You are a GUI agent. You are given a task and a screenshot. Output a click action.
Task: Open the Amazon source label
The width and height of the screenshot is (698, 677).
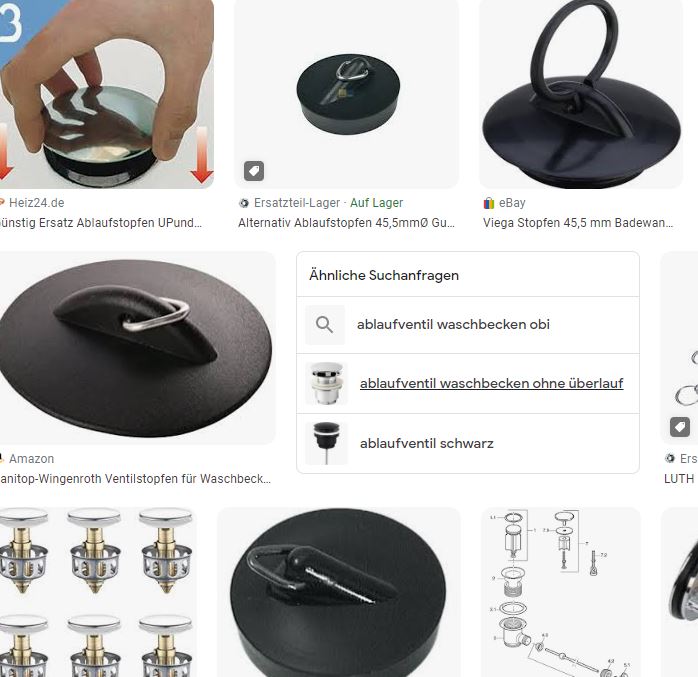tap(31, 458)
